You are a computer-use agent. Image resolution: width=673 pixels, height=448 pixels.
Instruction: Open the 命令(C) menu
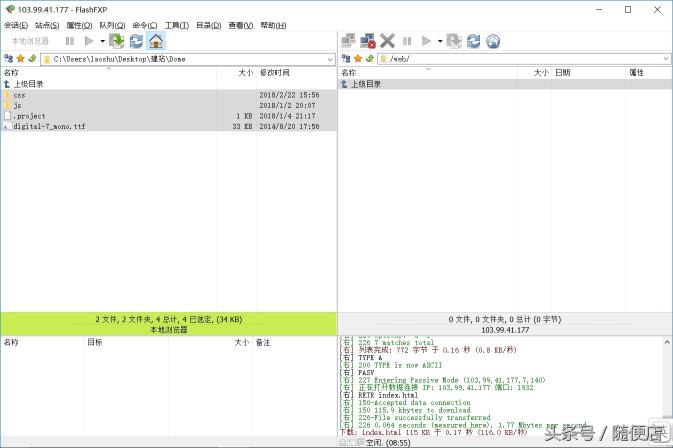(145, 25)
